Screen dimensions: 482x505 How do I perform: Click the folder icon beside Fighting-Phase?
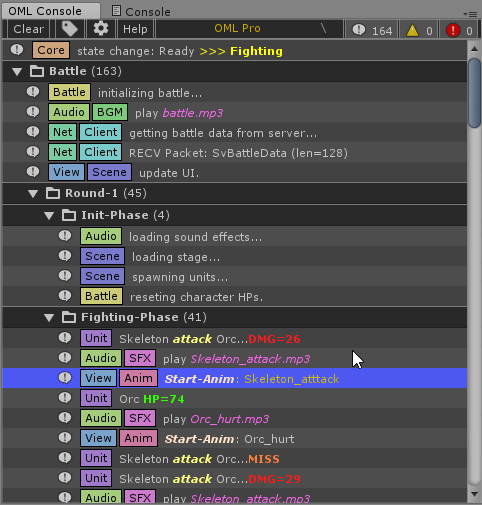[x=69, y=317]
